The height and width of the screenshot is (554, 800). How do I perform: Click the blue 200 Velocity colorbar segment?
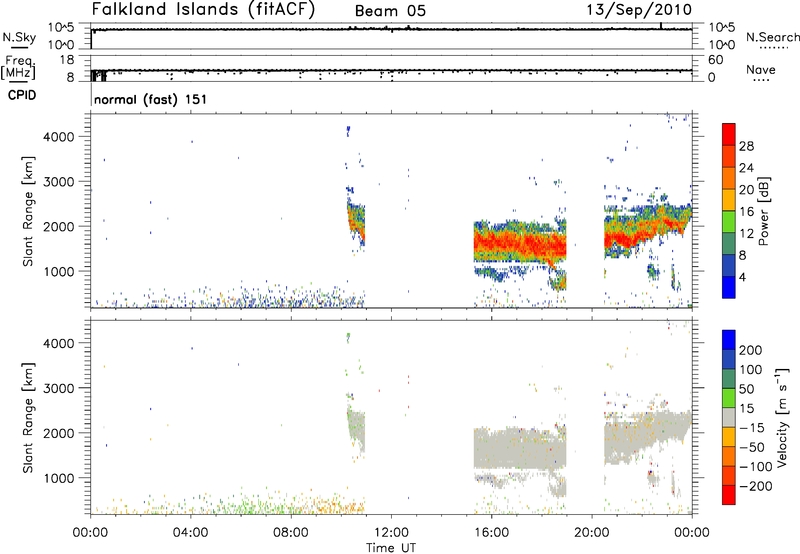[729, 340]
